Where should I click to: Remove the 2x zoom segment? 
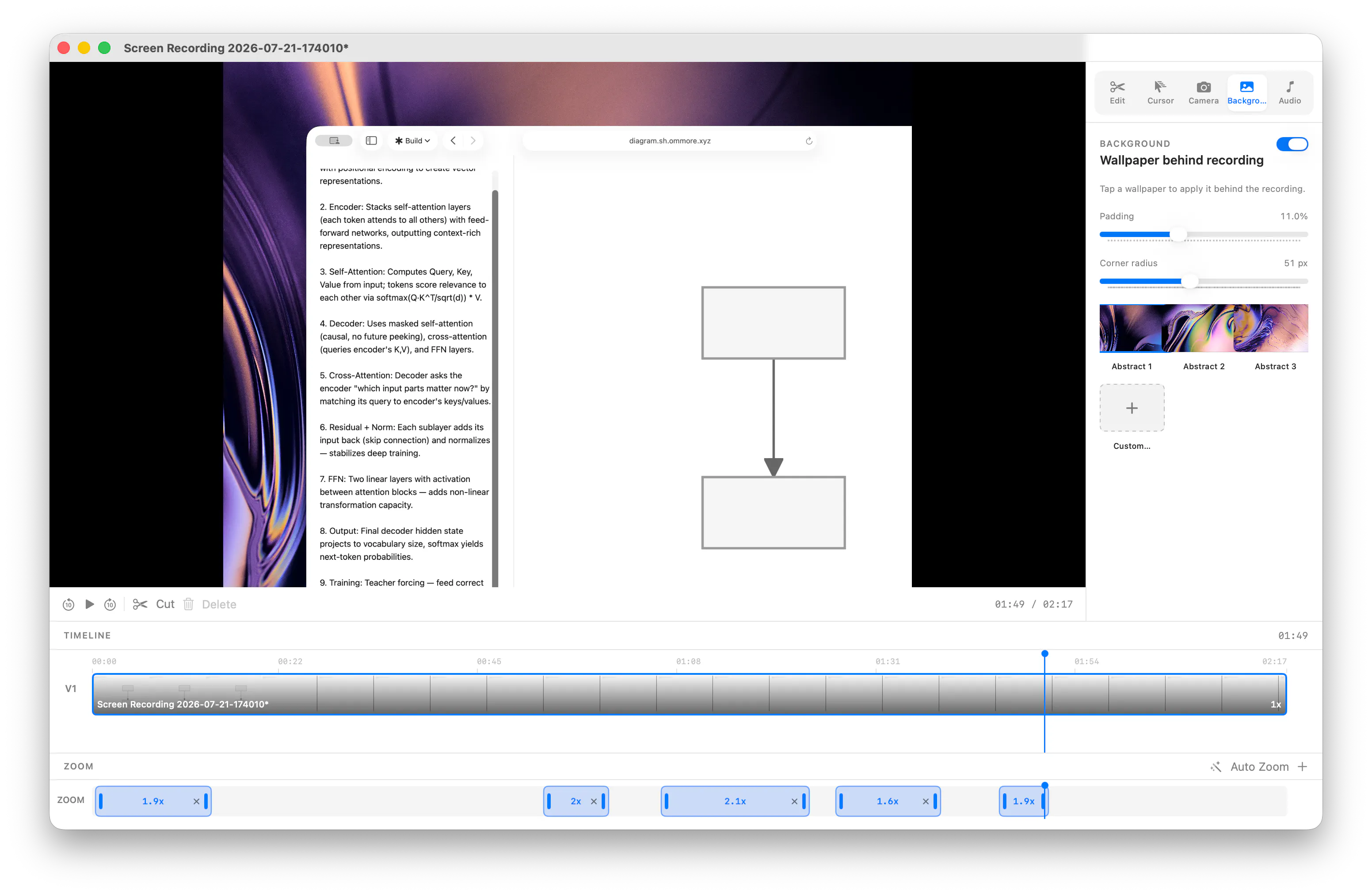(x=593, y=801)
